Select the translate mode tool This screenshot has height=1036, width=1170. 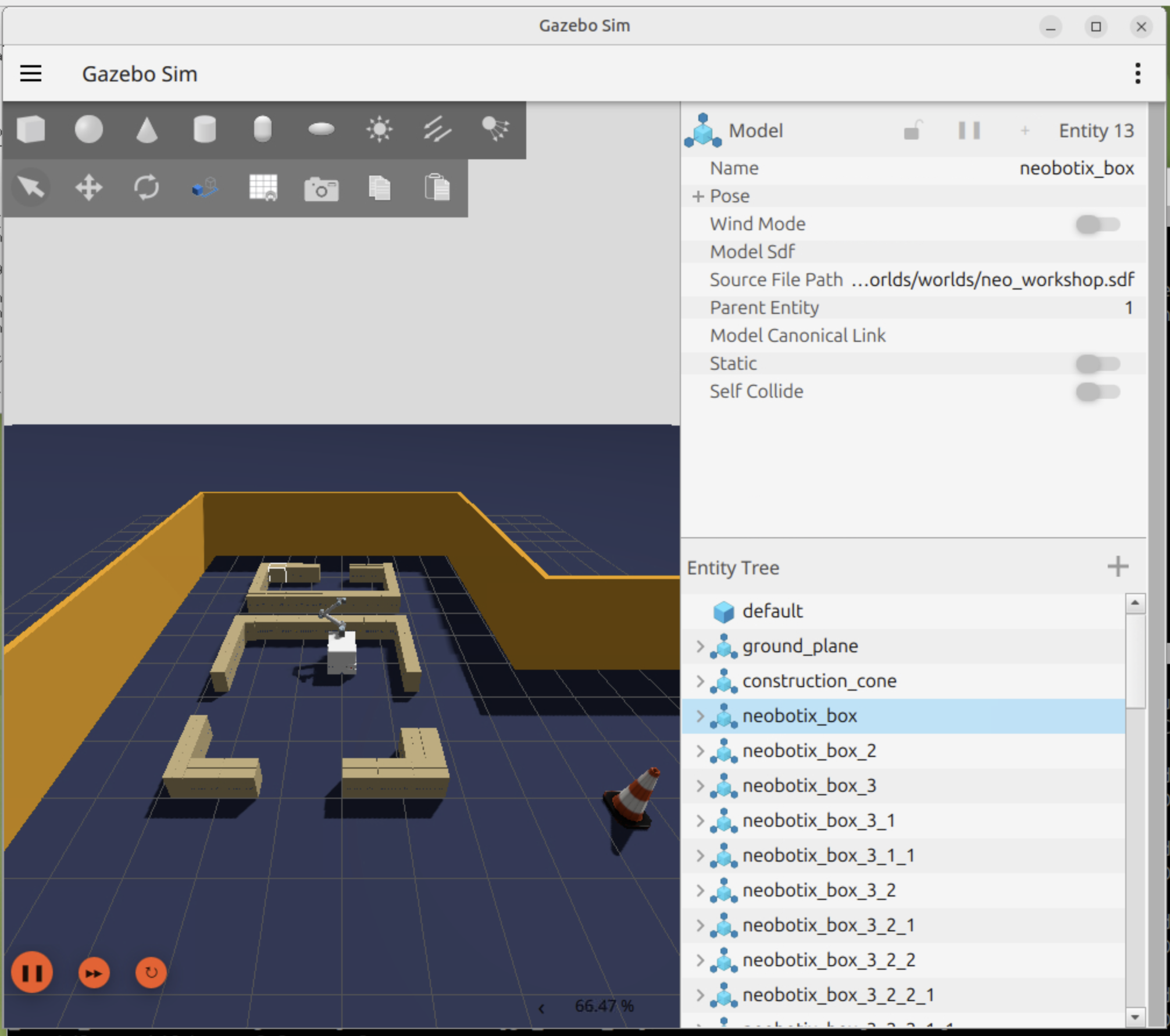tap(89, 188)
